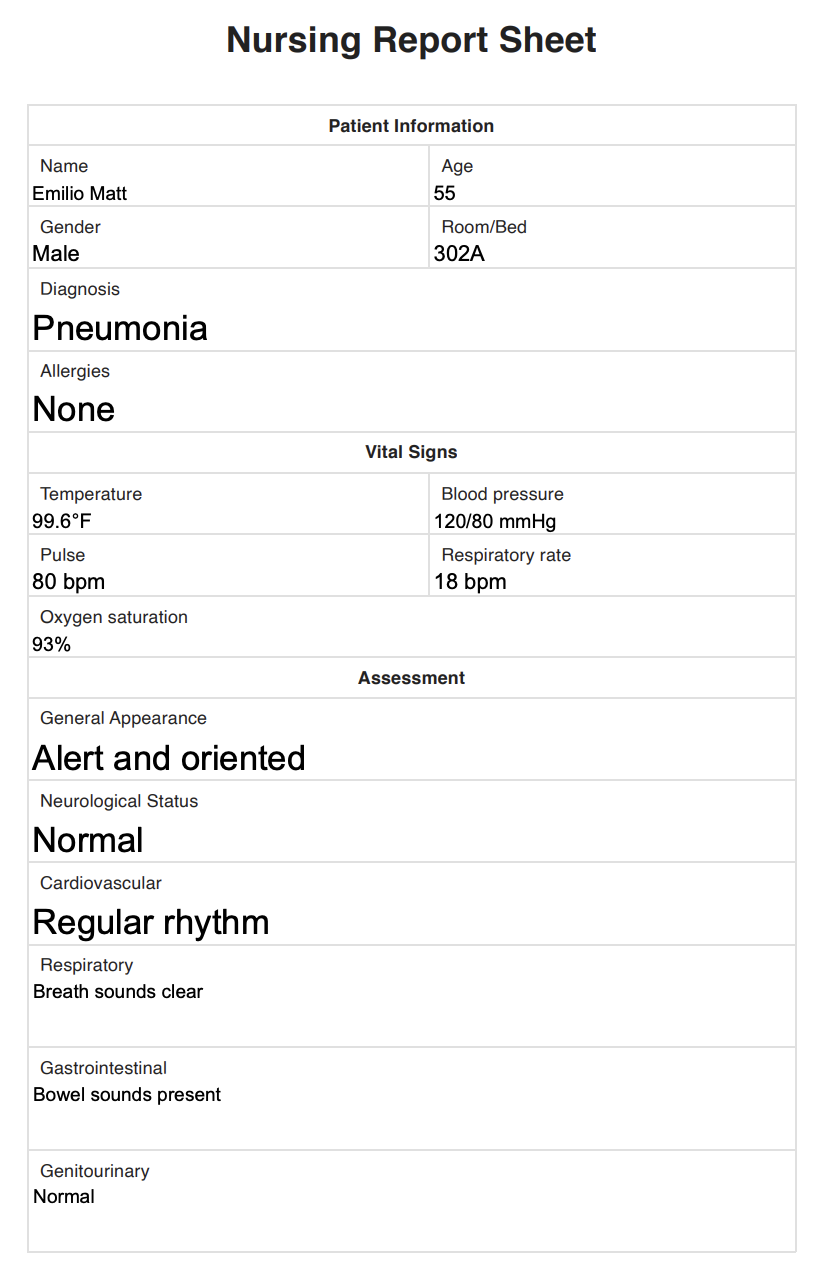Select the Vital Signs section header
The width and height of the screenshot is (824, 1264).
click(411, 452)
